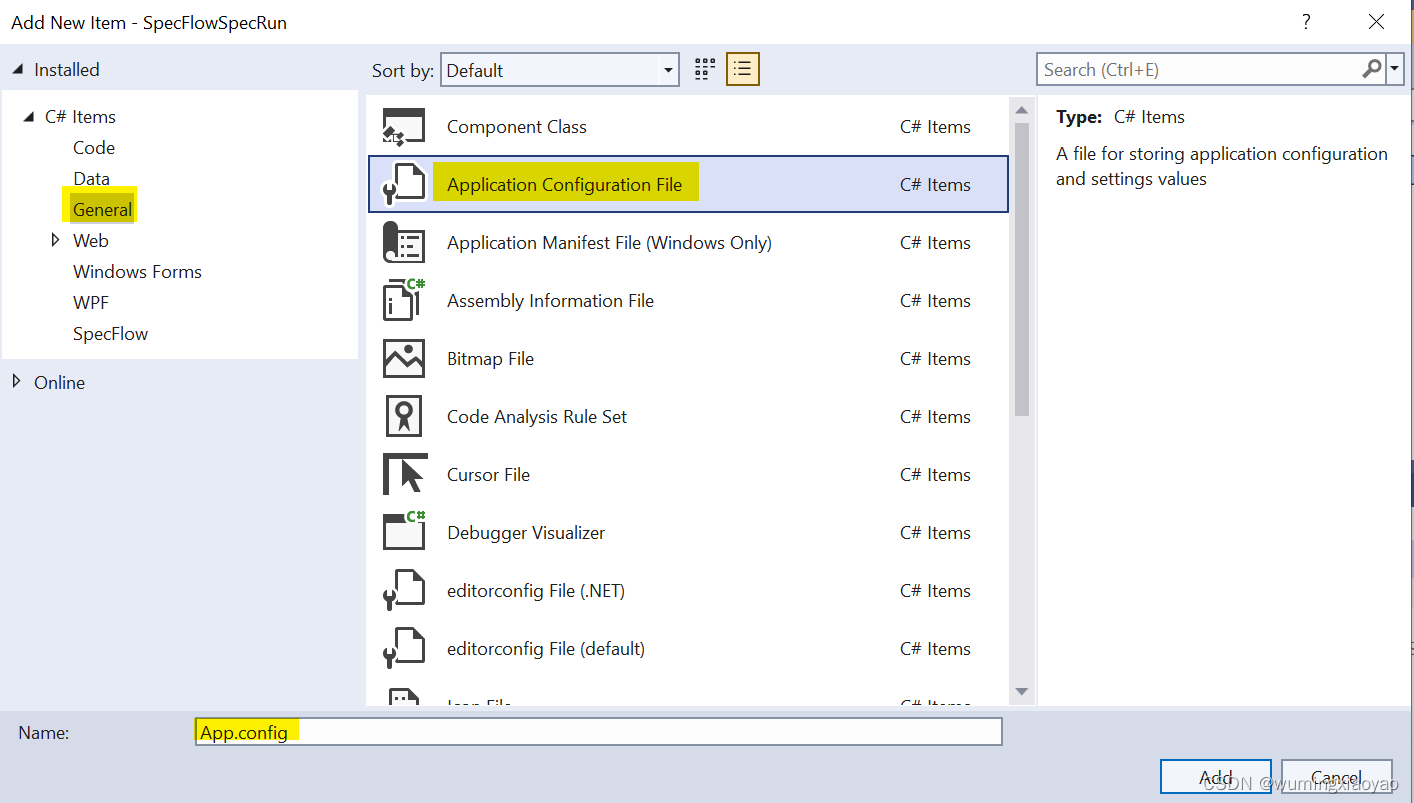Click the Add button

pyautogui.click(x=1216, y=777)
